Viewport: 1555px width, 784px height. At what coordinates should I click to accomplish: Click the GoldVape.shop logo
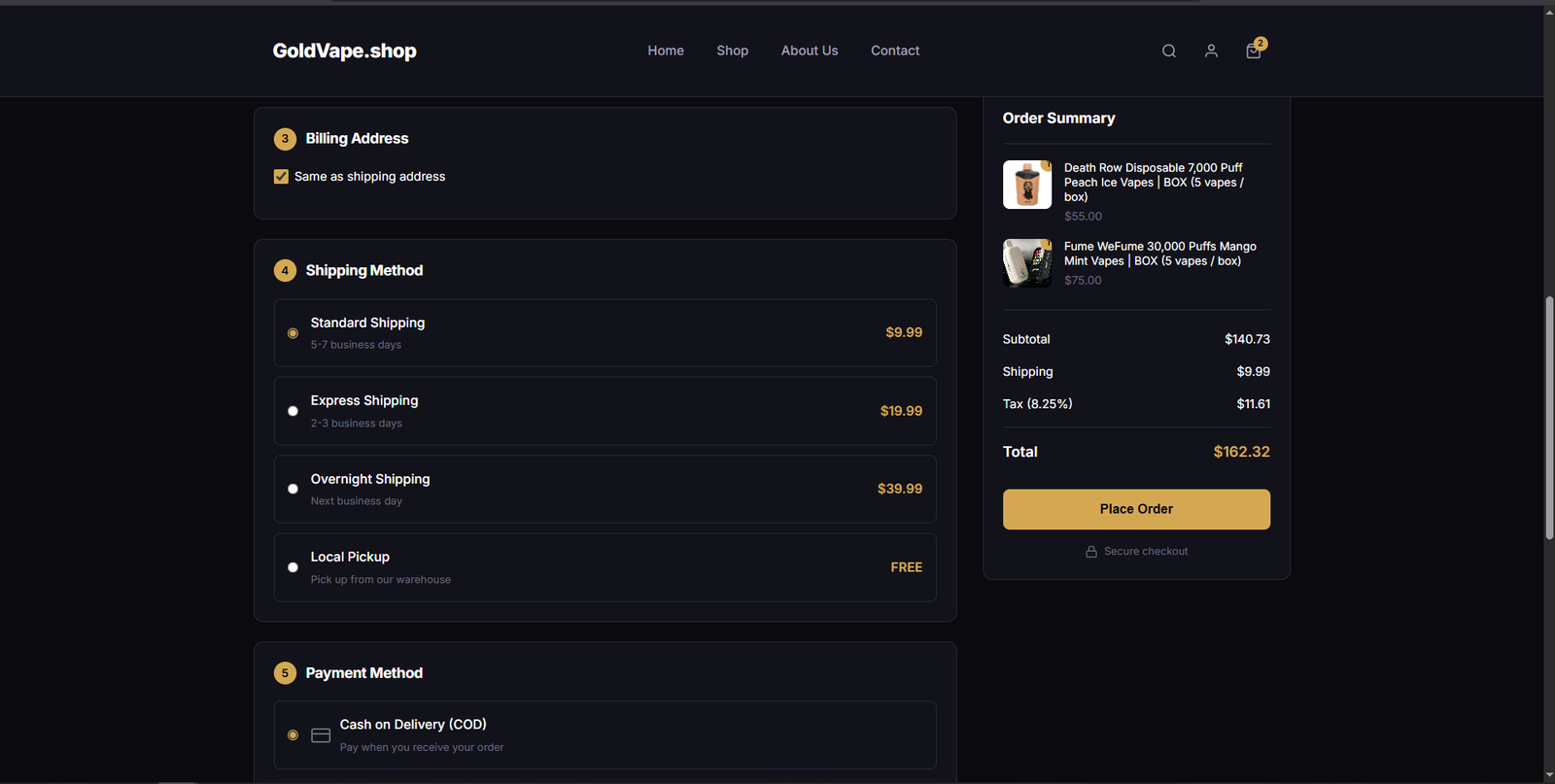tap(344, 51)
